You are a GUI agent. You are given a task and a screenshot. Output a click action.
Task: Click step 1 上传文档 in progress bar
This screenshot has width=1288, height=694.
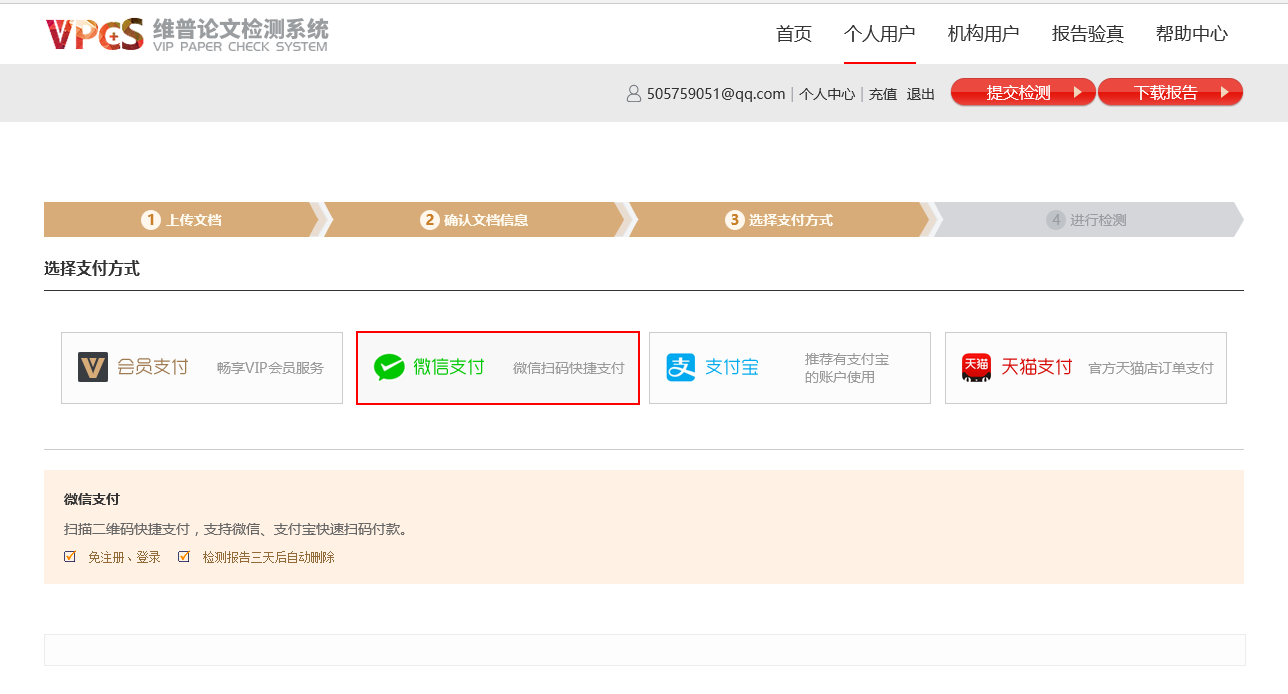(x=181, y=220)
